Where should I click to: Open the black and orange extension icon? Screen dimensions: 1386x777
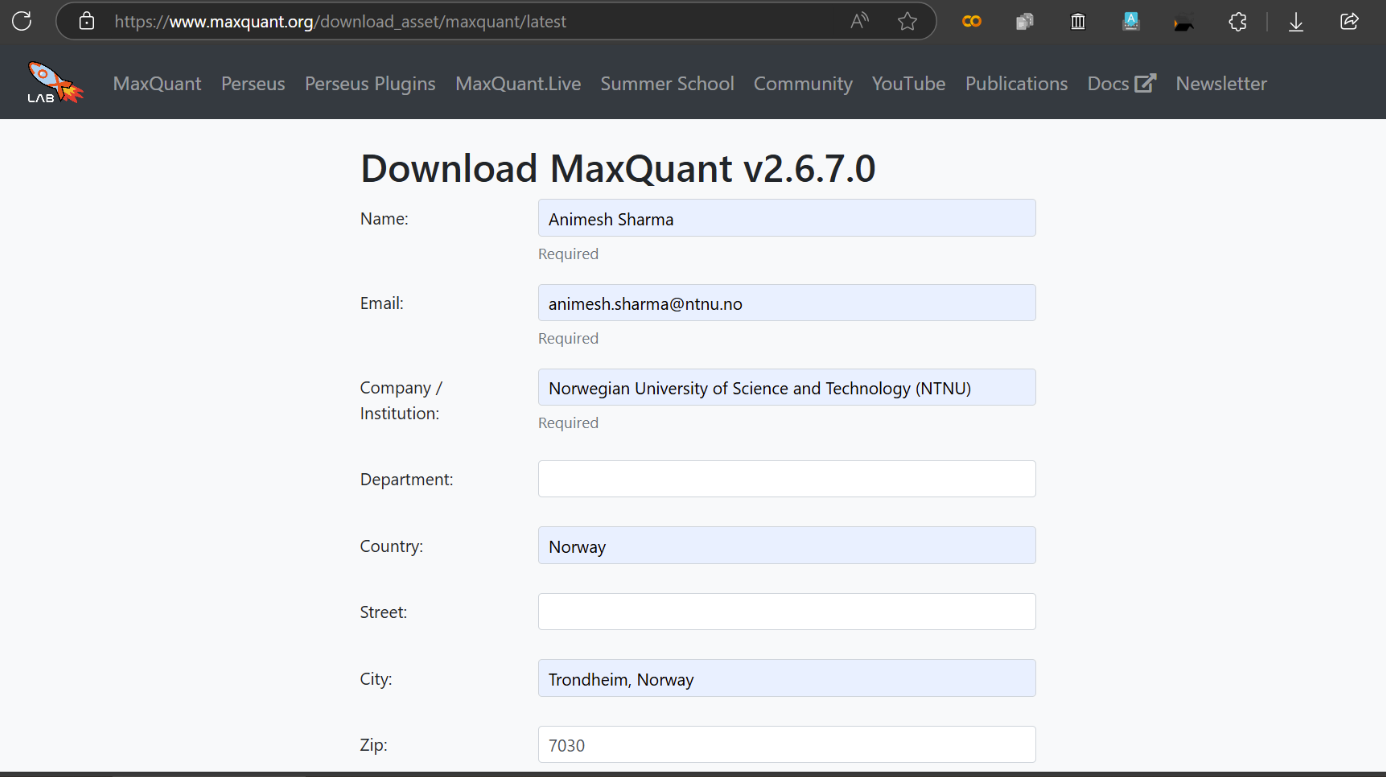point(1184,22)
